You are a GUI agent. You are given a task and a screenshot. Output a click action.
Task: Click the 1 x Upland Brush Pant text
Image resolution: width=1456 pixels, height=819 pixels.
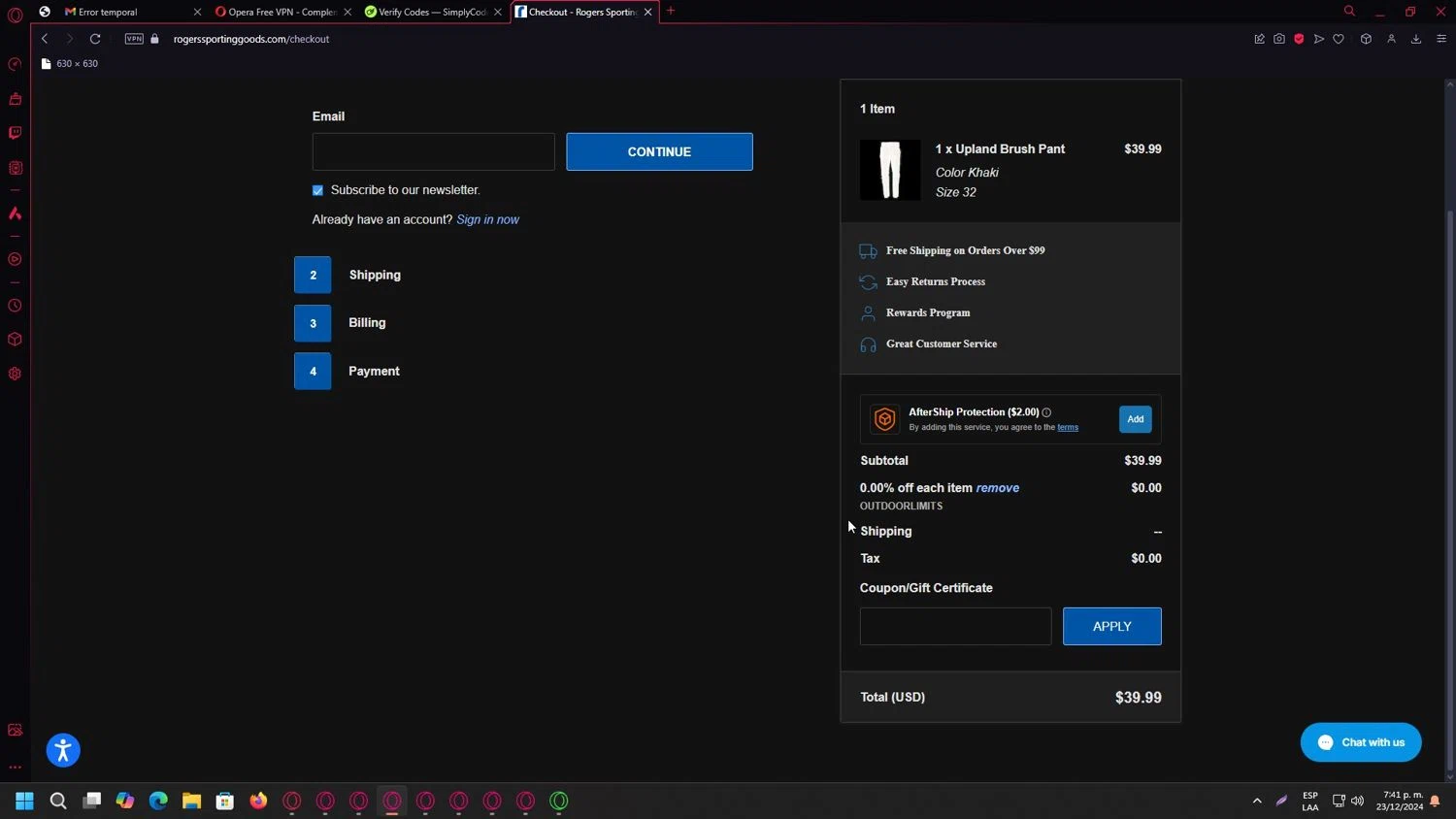click(1000, 148)
